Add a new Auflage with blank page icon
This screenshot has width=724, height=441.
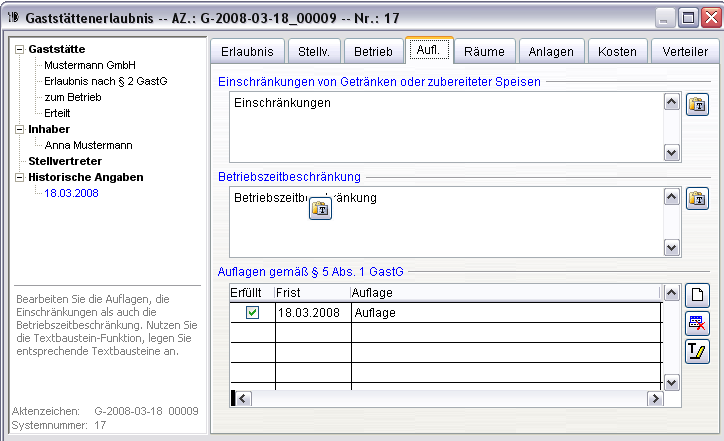[697, 295]
